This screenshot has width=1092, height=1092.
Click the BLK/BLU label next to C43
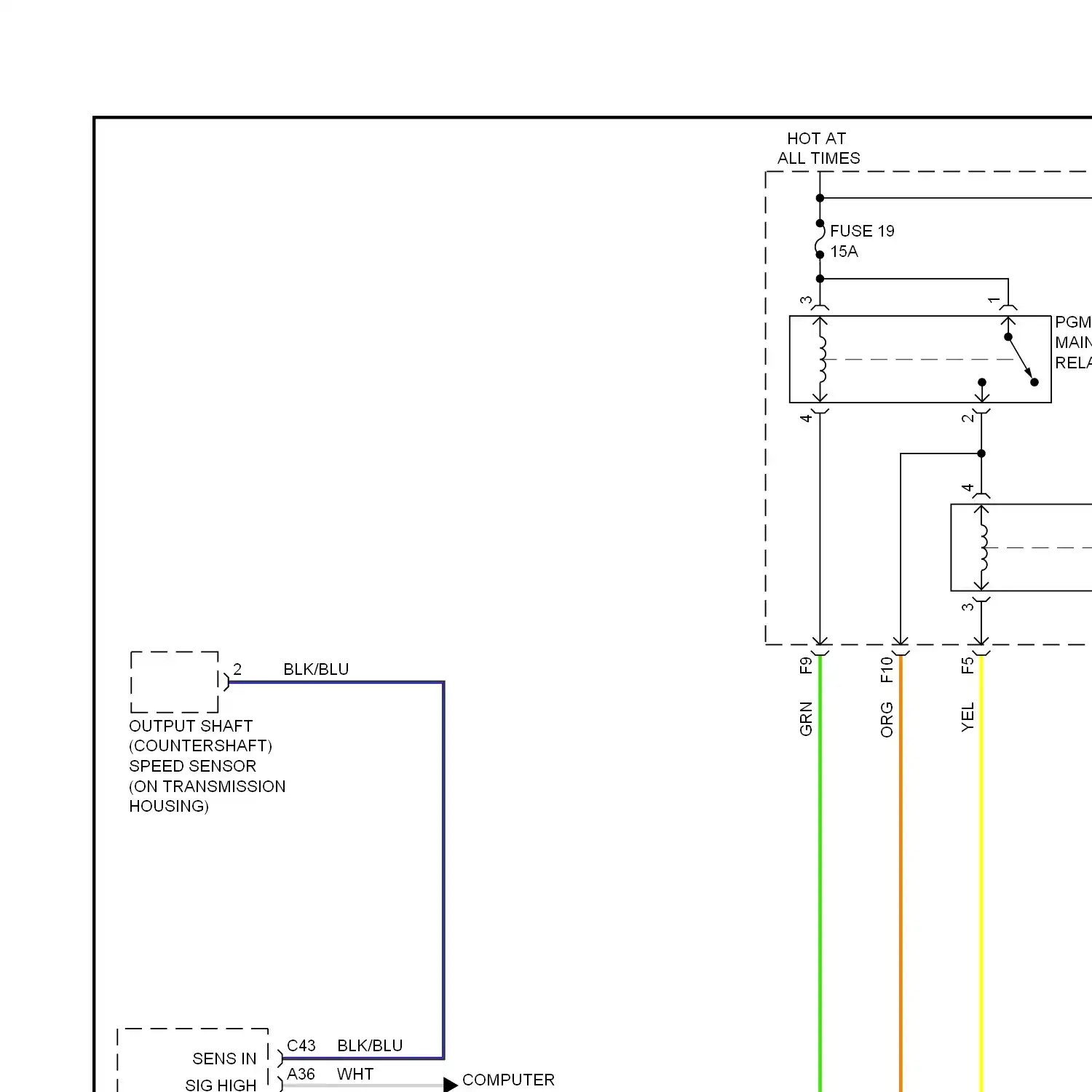(370, 1045)
